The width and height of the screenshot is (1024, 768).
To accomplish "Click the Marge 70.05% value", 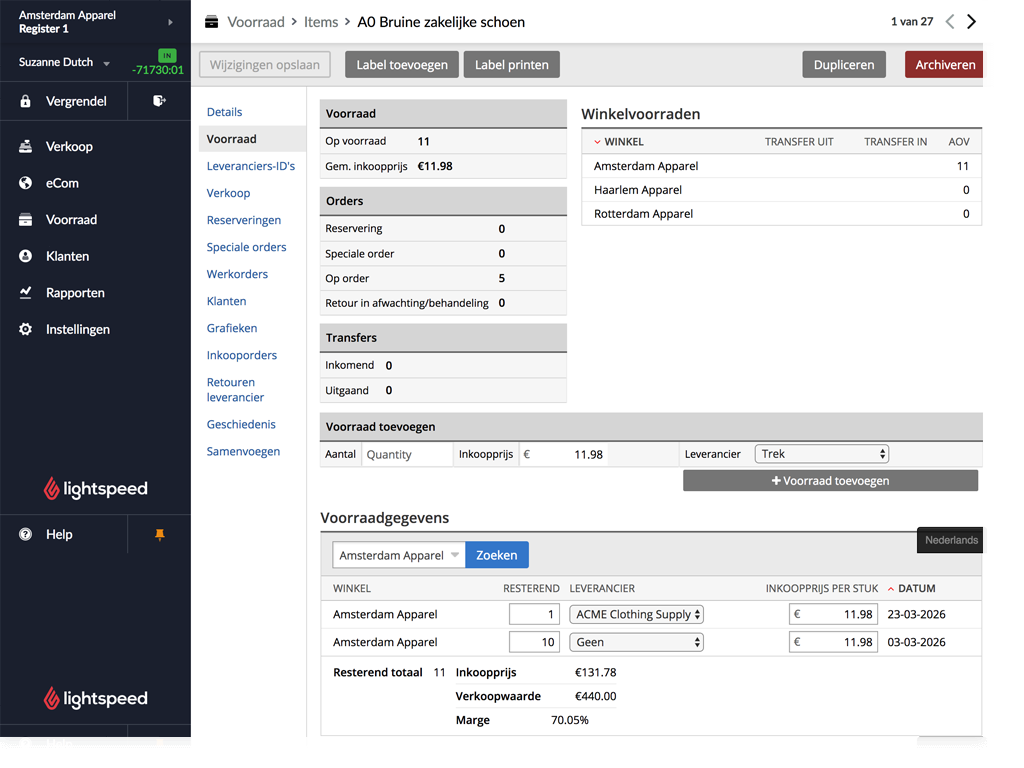I will [569, 720].
